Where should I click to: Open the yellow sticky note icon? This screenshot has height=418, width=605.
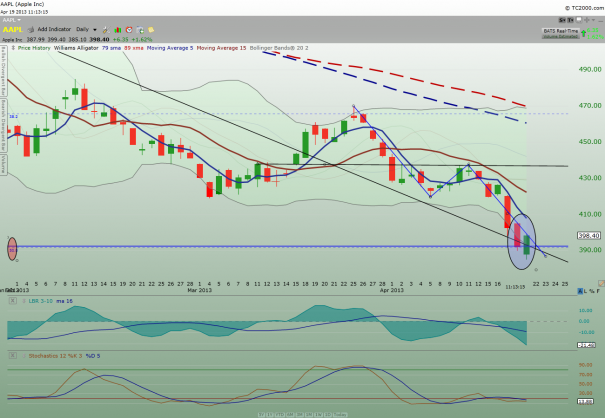[x=151, y=30]
